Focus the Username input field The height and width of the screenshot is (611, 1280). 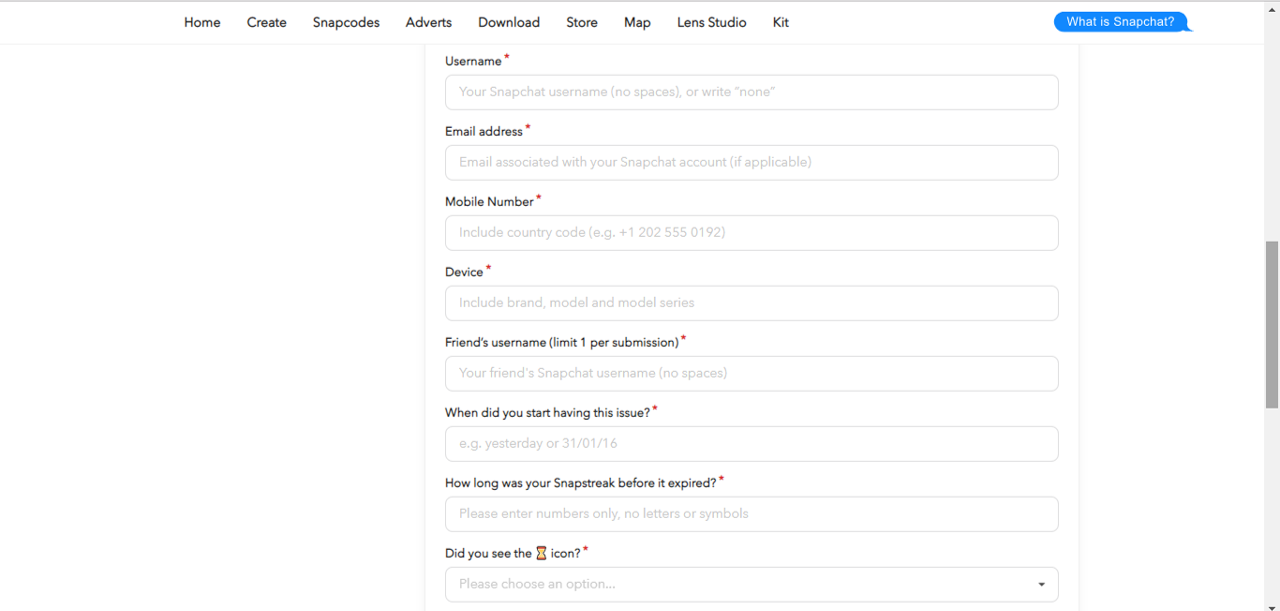tap(751, 92)
